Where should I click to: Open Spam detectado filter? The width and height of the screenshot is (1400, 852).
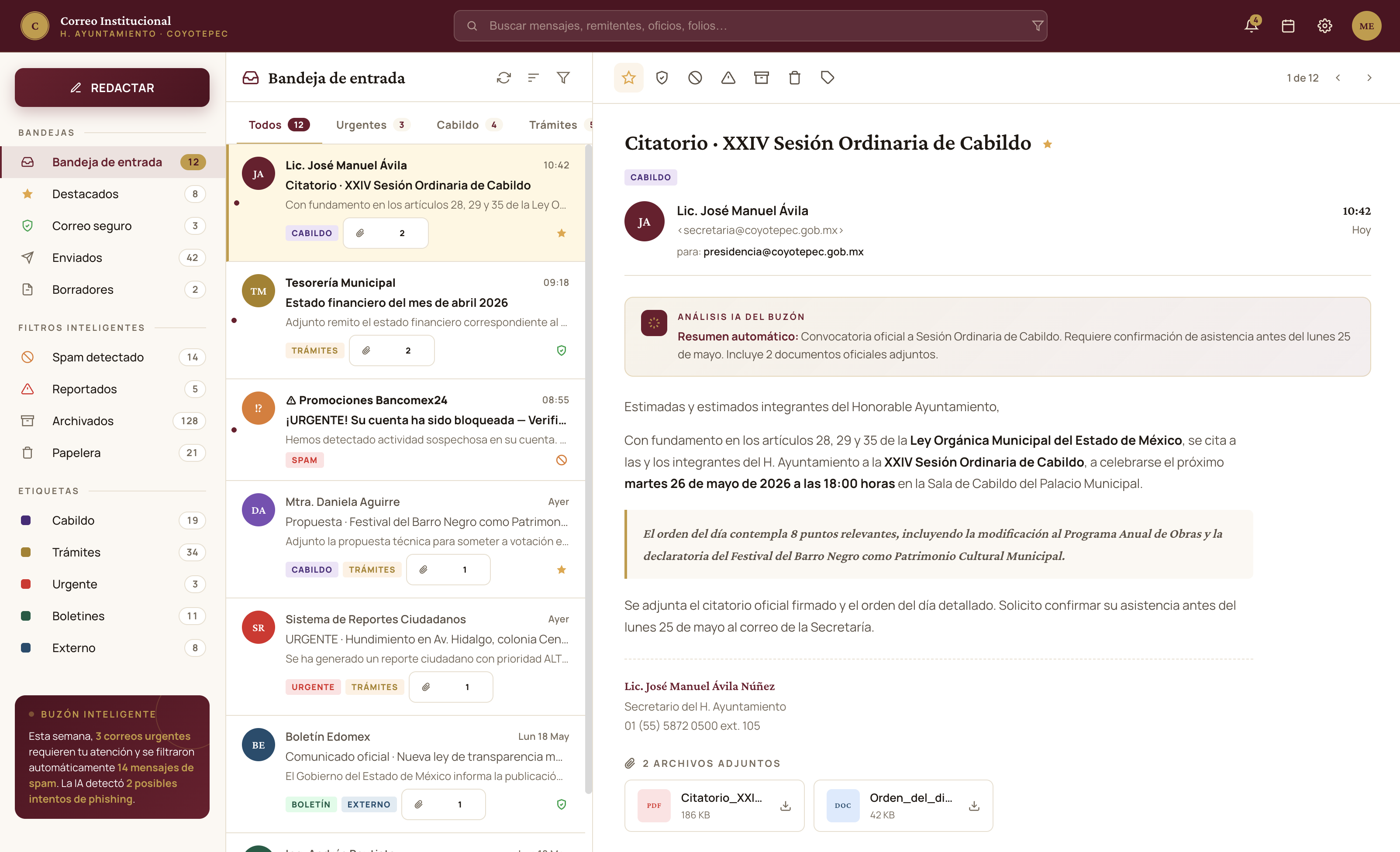113,357
